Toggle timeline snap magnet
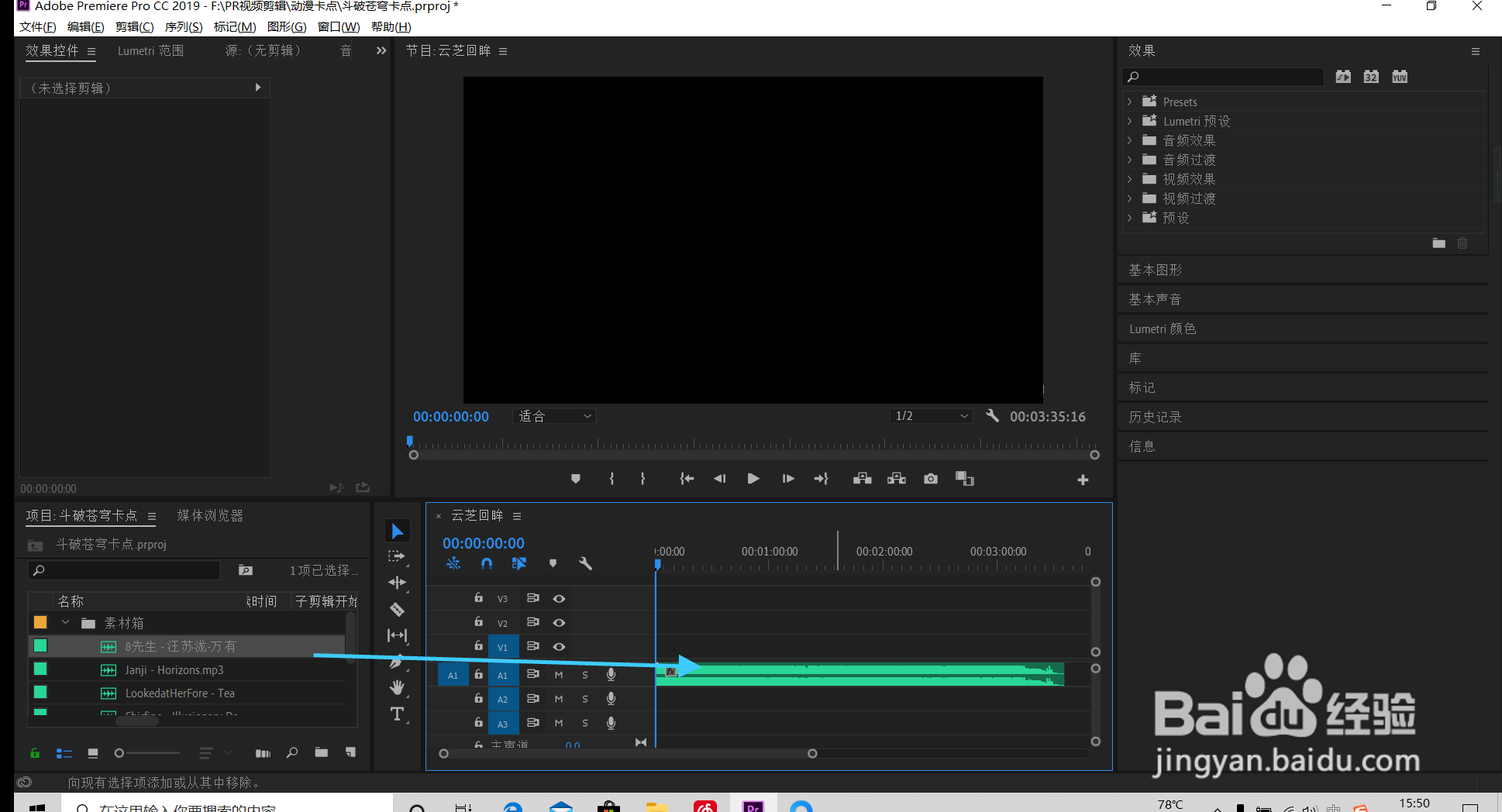The width and height of the screenshot is (1502, 812). coord(487,564)
